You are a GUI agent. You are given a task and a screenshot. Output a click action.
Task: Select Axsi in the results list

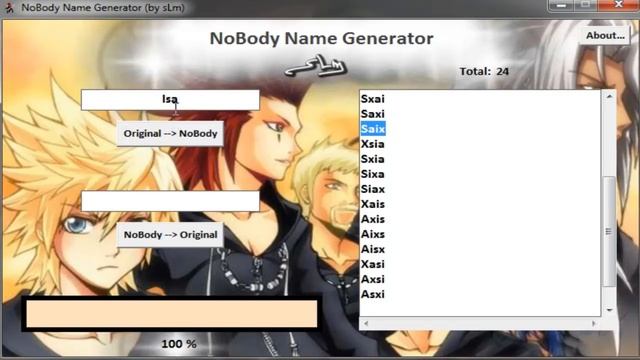[373, 279]
